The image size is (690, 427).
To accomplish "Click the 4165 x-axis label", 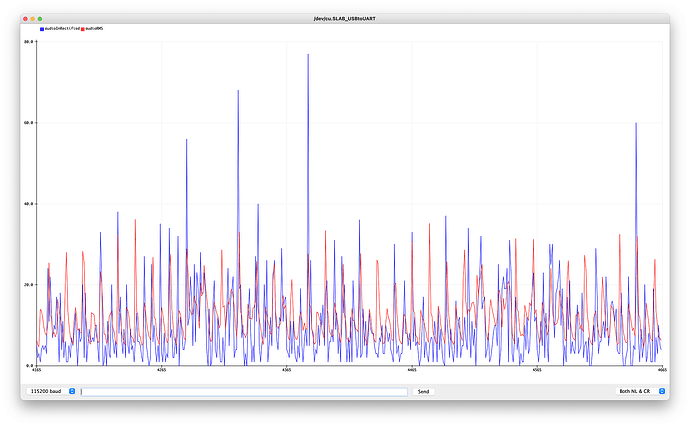I will (37, 370).
